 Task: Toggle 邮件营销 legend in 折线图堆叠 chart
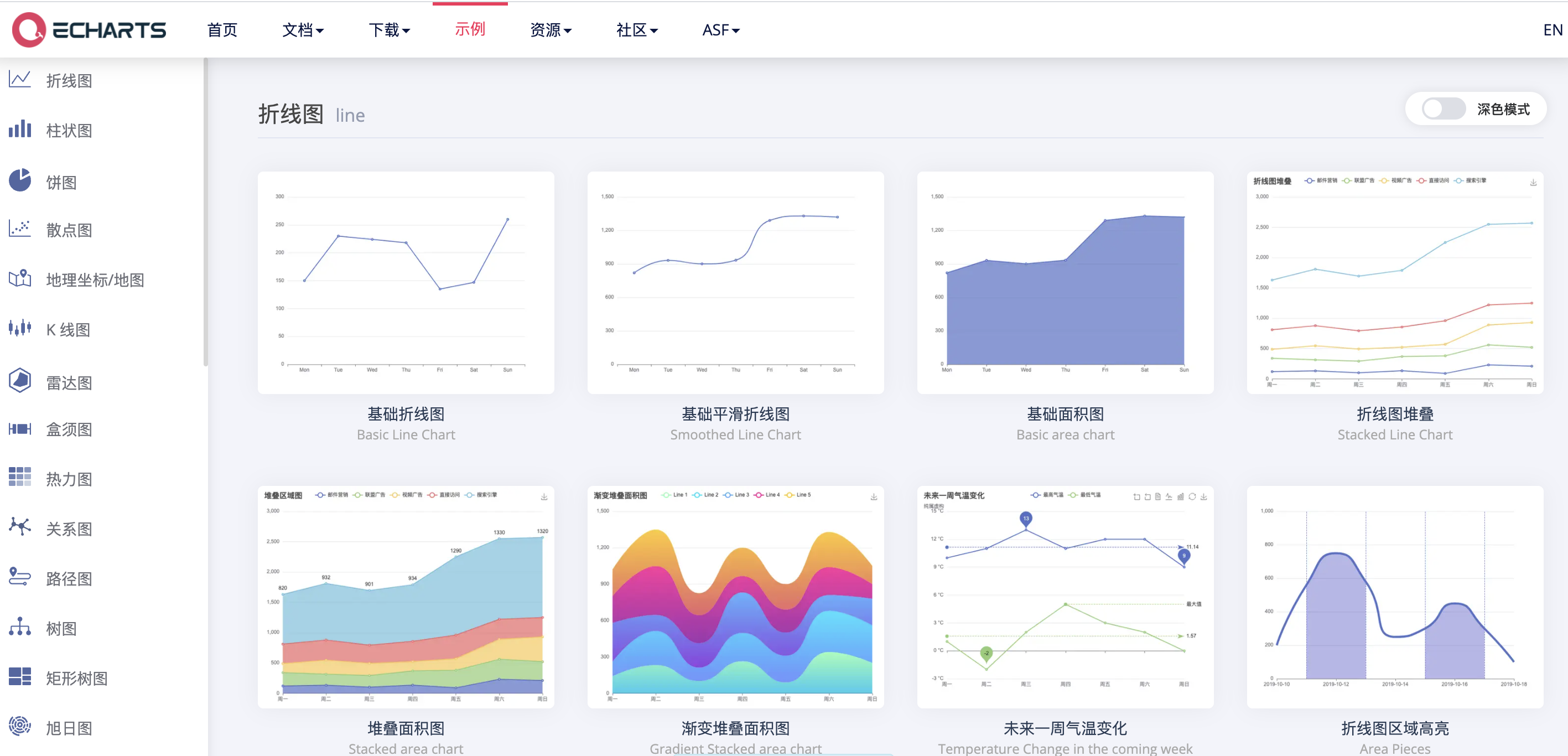coord(1321,181)
